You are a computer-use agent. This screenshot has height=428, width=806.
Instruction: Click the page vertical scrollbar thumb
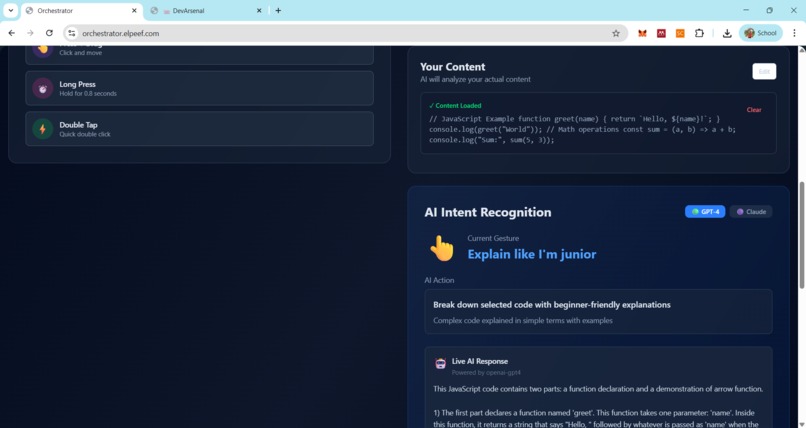click(801, 235)
